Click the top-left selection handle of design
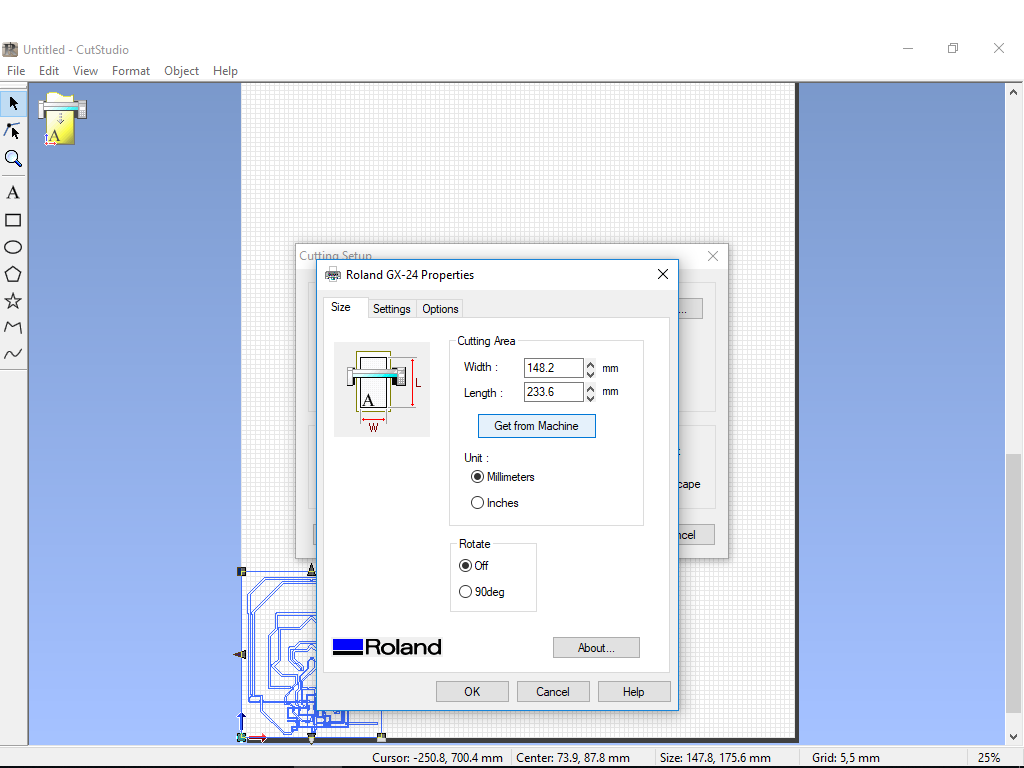 (241, 571)
